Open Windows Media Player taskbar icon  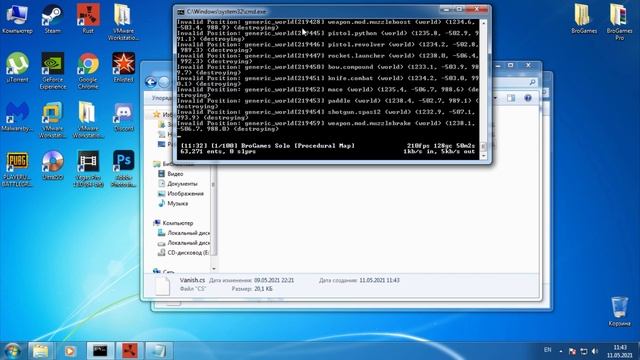[x=70, y=351]
